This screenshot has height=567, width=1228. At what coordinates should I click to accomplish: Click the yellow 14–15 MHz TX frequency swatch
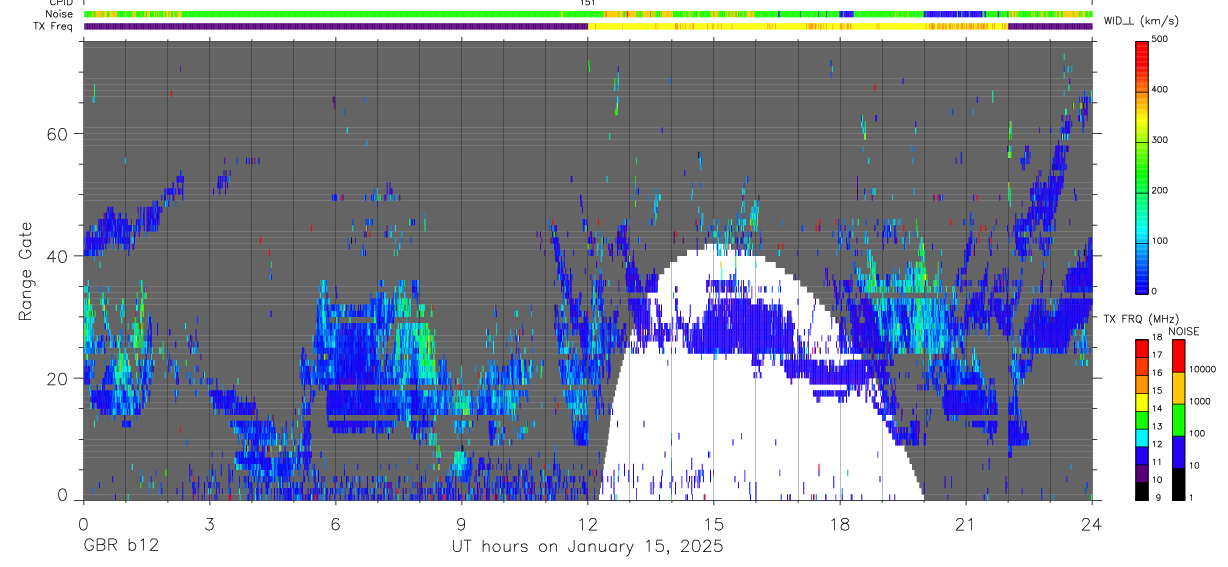click(1142, 402)
